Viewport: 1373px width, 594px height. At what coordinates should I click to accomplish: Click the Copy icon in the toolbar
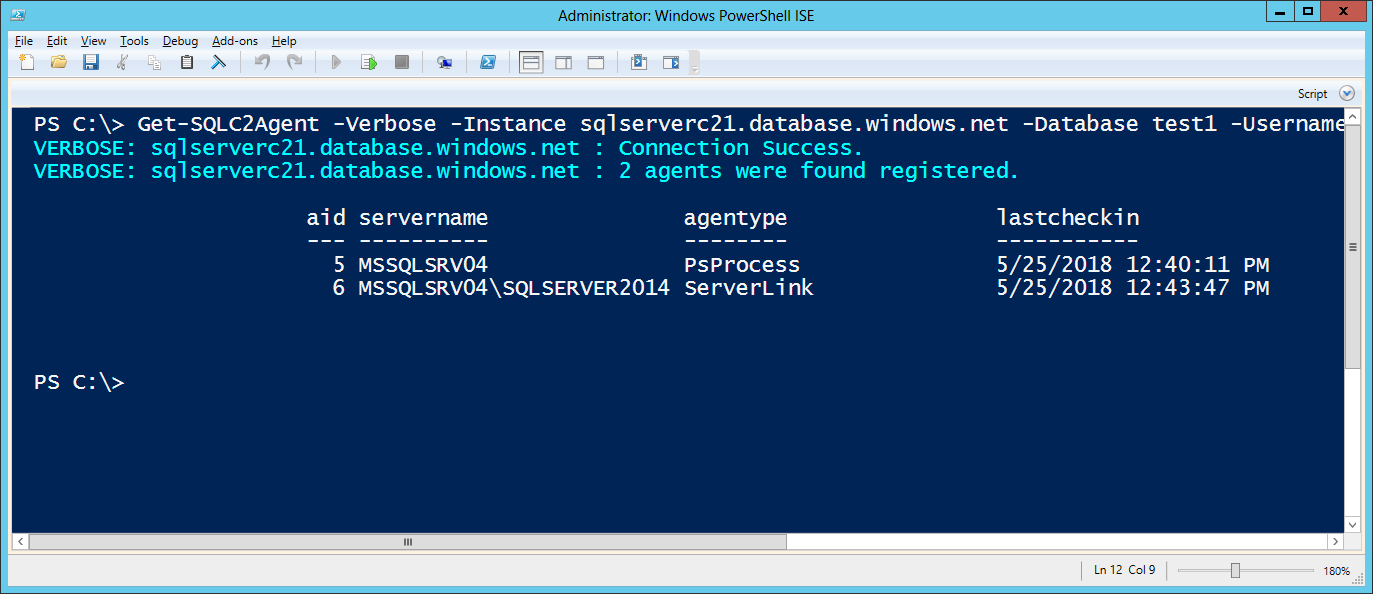154,62
